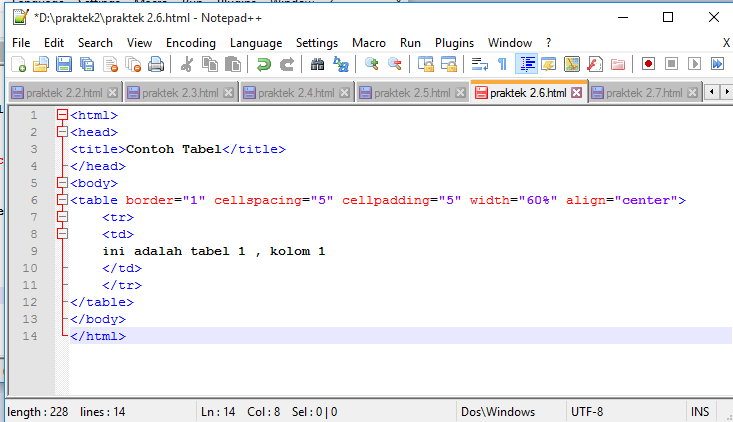Zoom out of the editor text
733x422 pixels.
pyautogui.click(x=395, y=64)
